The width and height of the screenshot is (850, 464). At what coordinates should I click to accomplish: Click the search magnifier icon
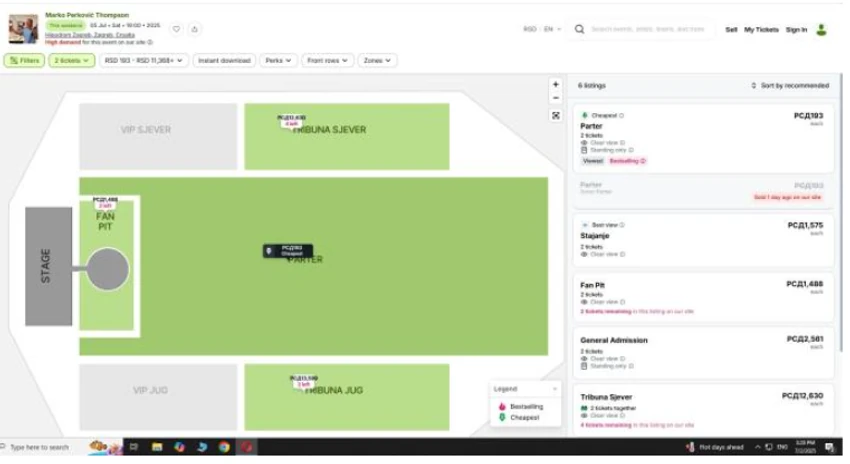pos(579,29)
